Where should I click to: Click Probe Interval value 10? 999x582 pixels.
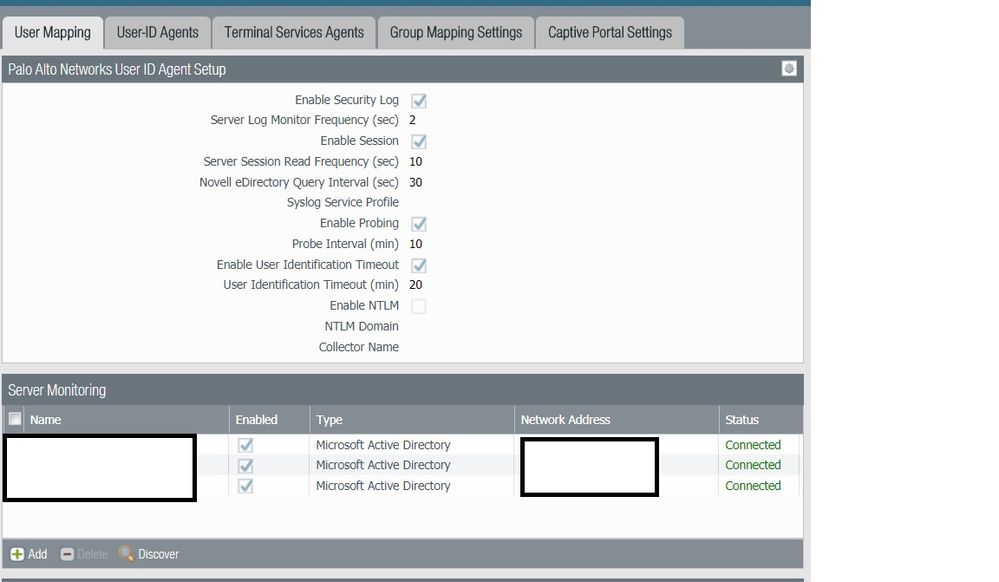(415, 244)
